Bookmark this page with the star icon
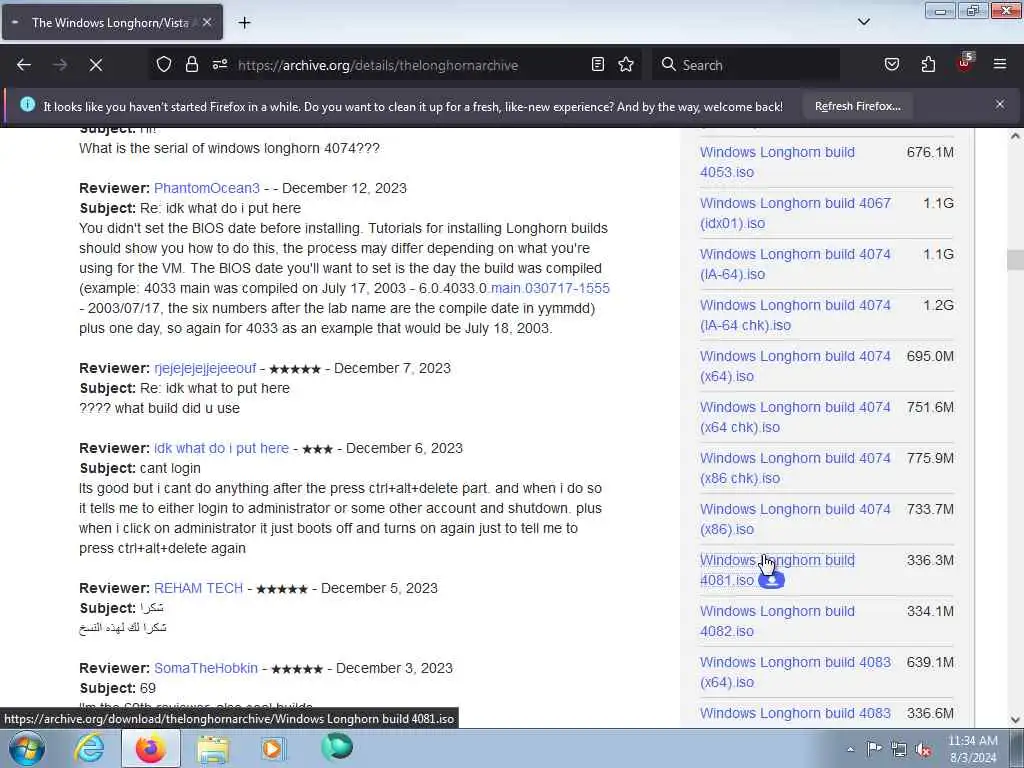 [626, 65]
